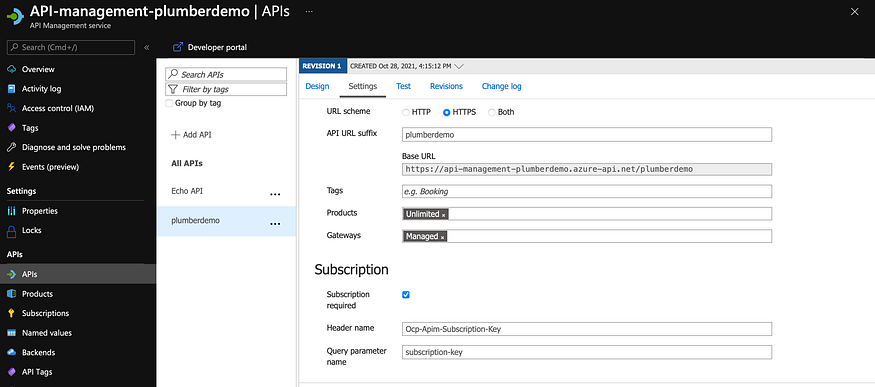
Task: Open the plumberdemo API ellipsis menu
Action: (275, 224)
